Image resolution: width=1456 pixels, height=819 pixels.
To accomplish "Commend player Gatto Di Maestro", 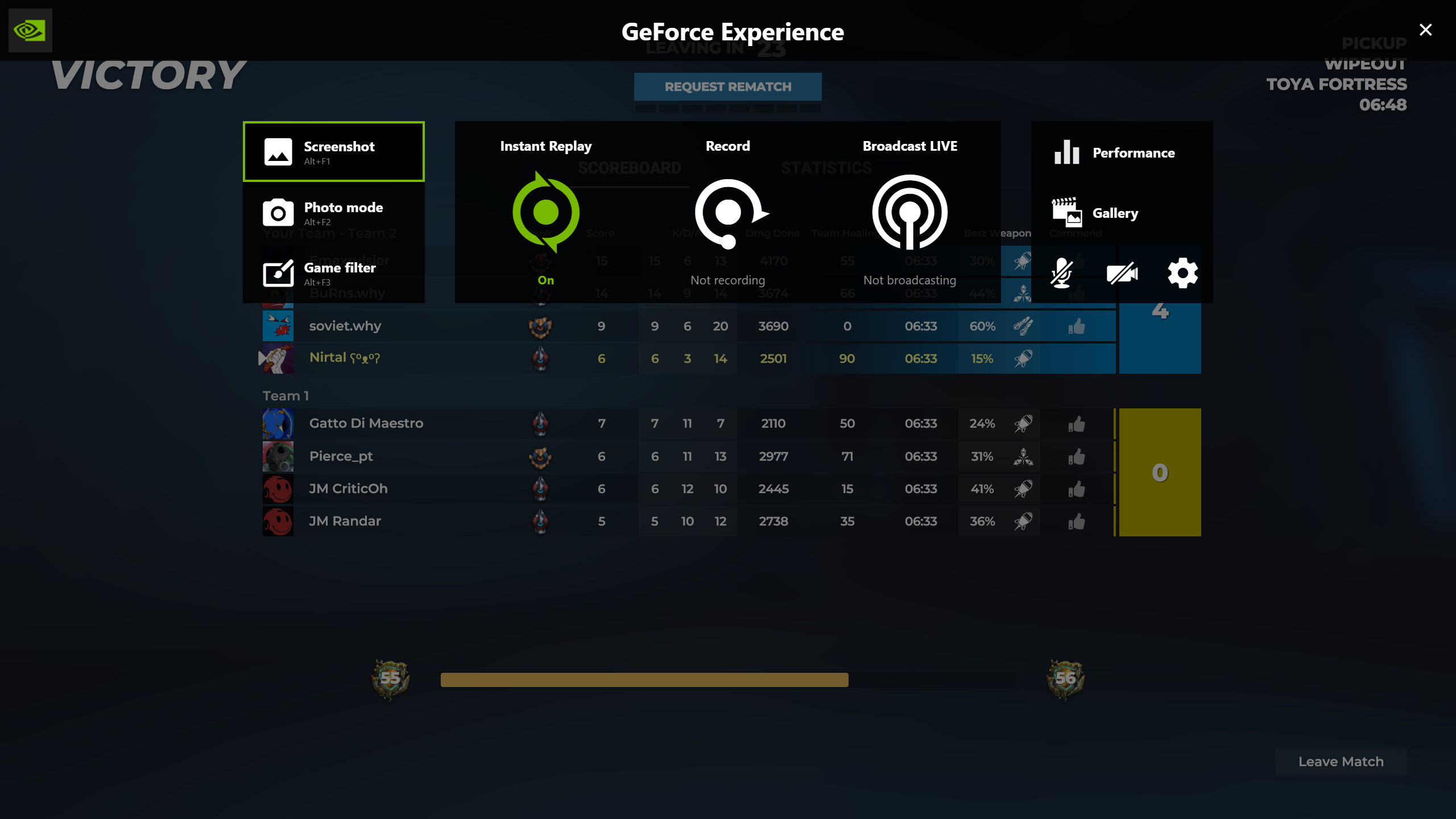I will (x=1076, y=424).
